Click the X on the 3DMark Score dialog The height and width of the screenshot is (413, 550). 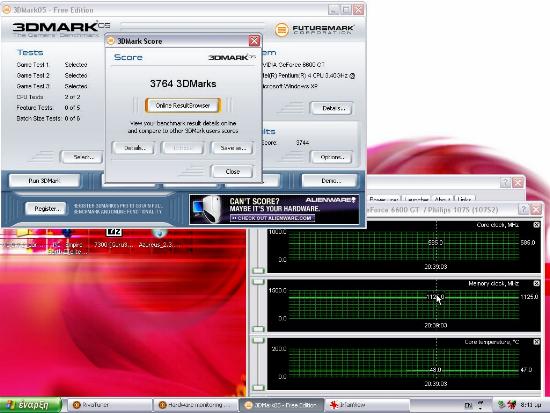tap(254, 41)
